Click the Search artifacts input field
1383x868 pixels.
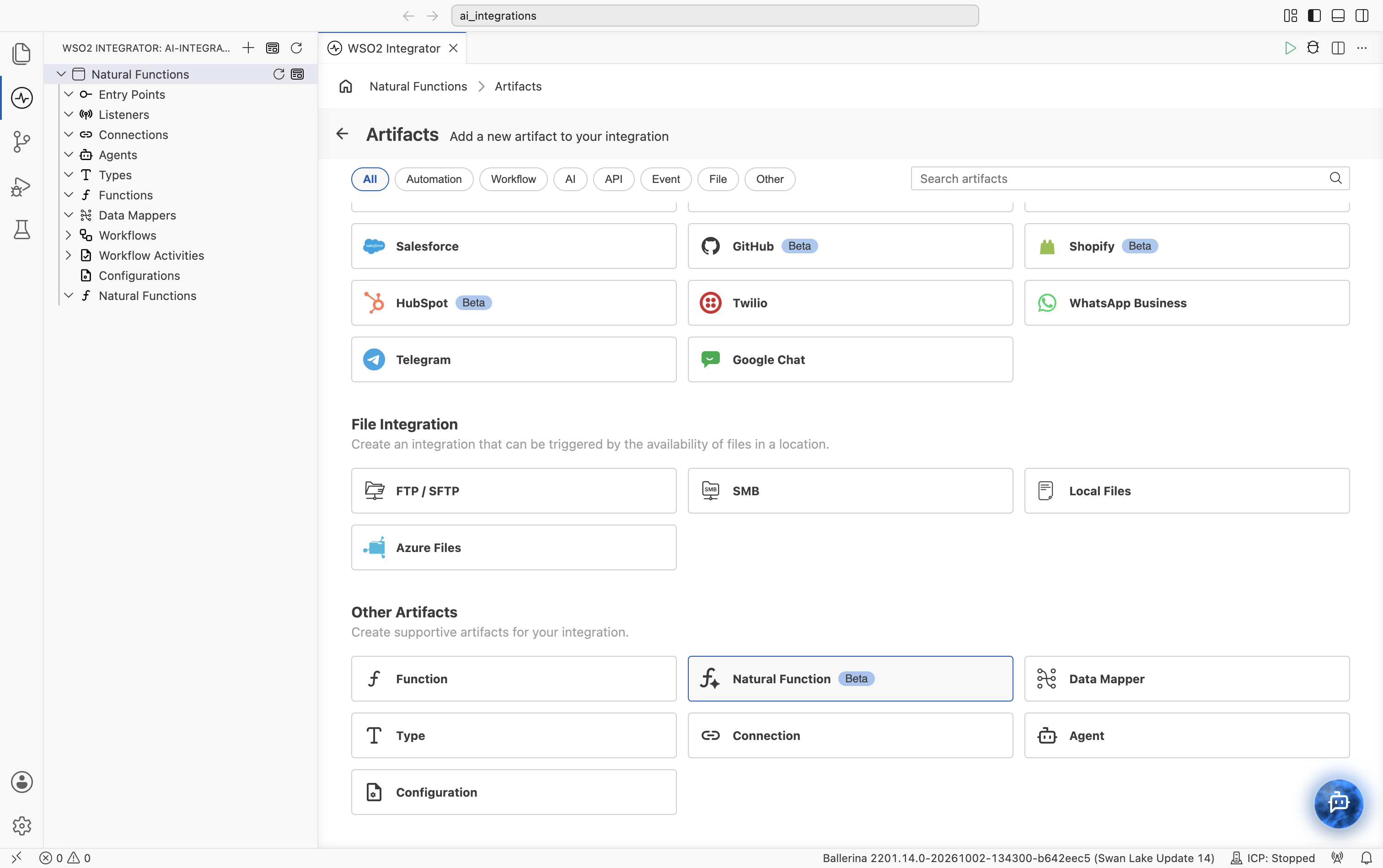pos(1129,178)
